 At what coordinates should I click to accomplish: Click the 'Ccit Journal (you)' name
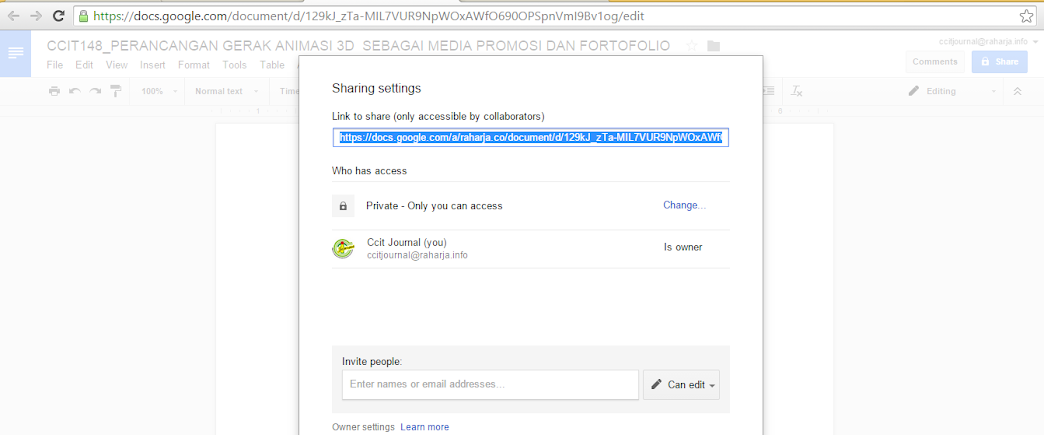pyautogui.click(x=407, y=242)
